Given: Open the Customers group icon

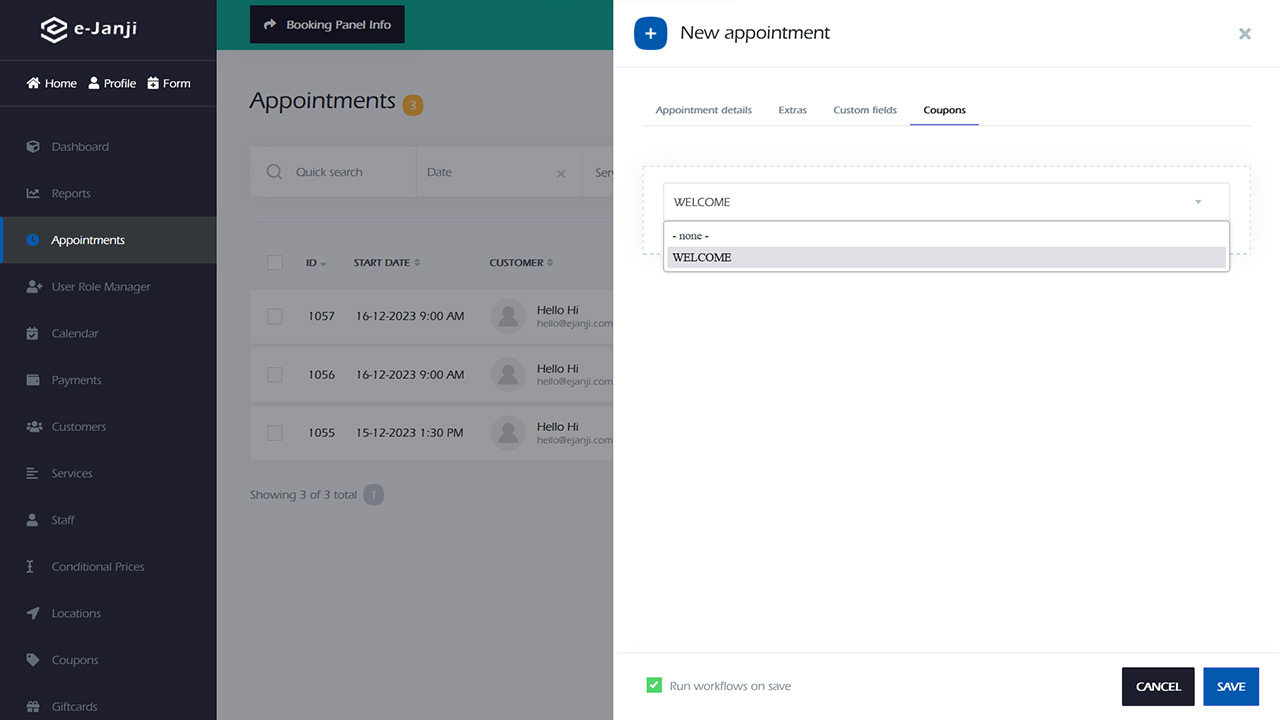Looking at the screenshot, I should [x=33, y=426].
